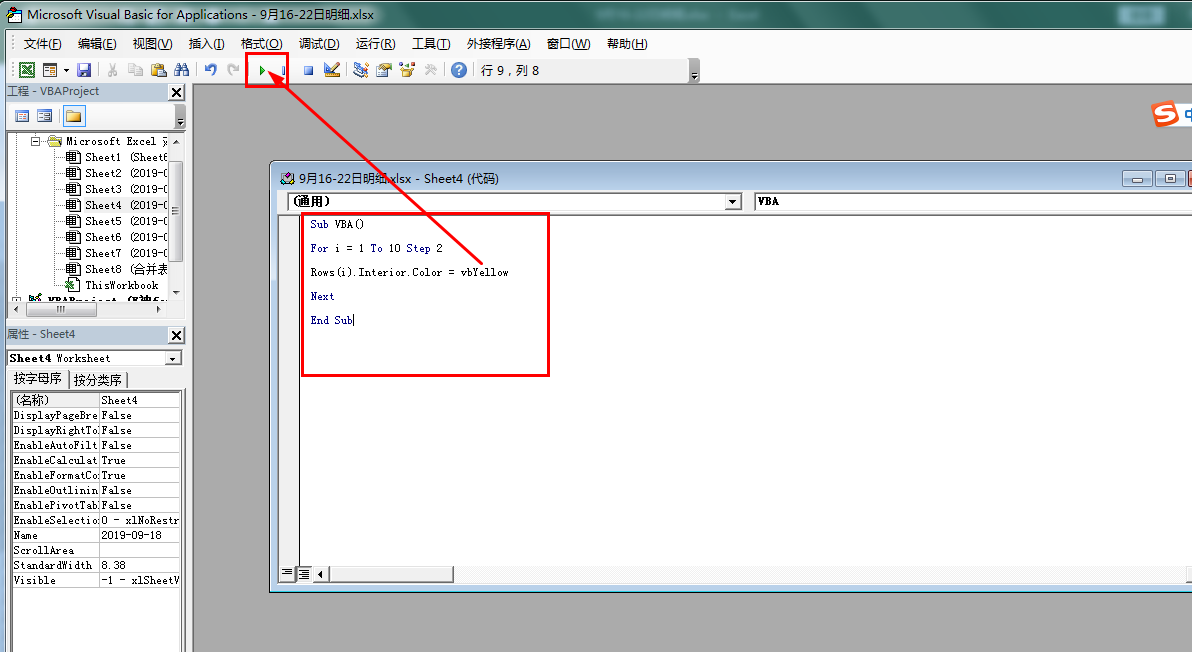
Task: Open the Object Browser toolbar icon
Action: [407, 70]
